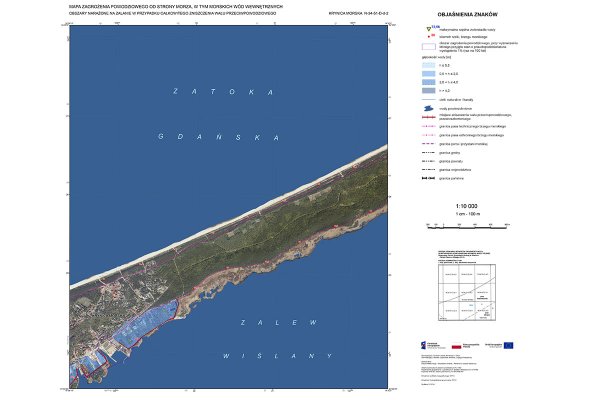Click the thin blue line legend symbol

(429, 100)
